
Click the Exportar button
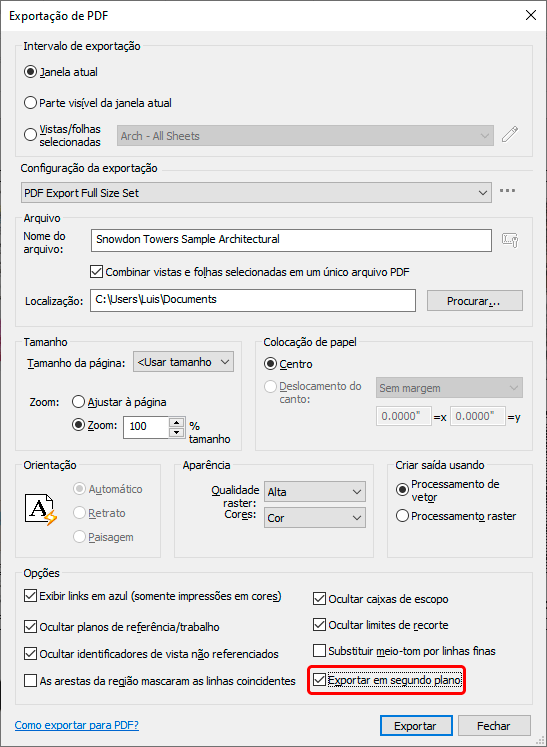coord(416,726)
